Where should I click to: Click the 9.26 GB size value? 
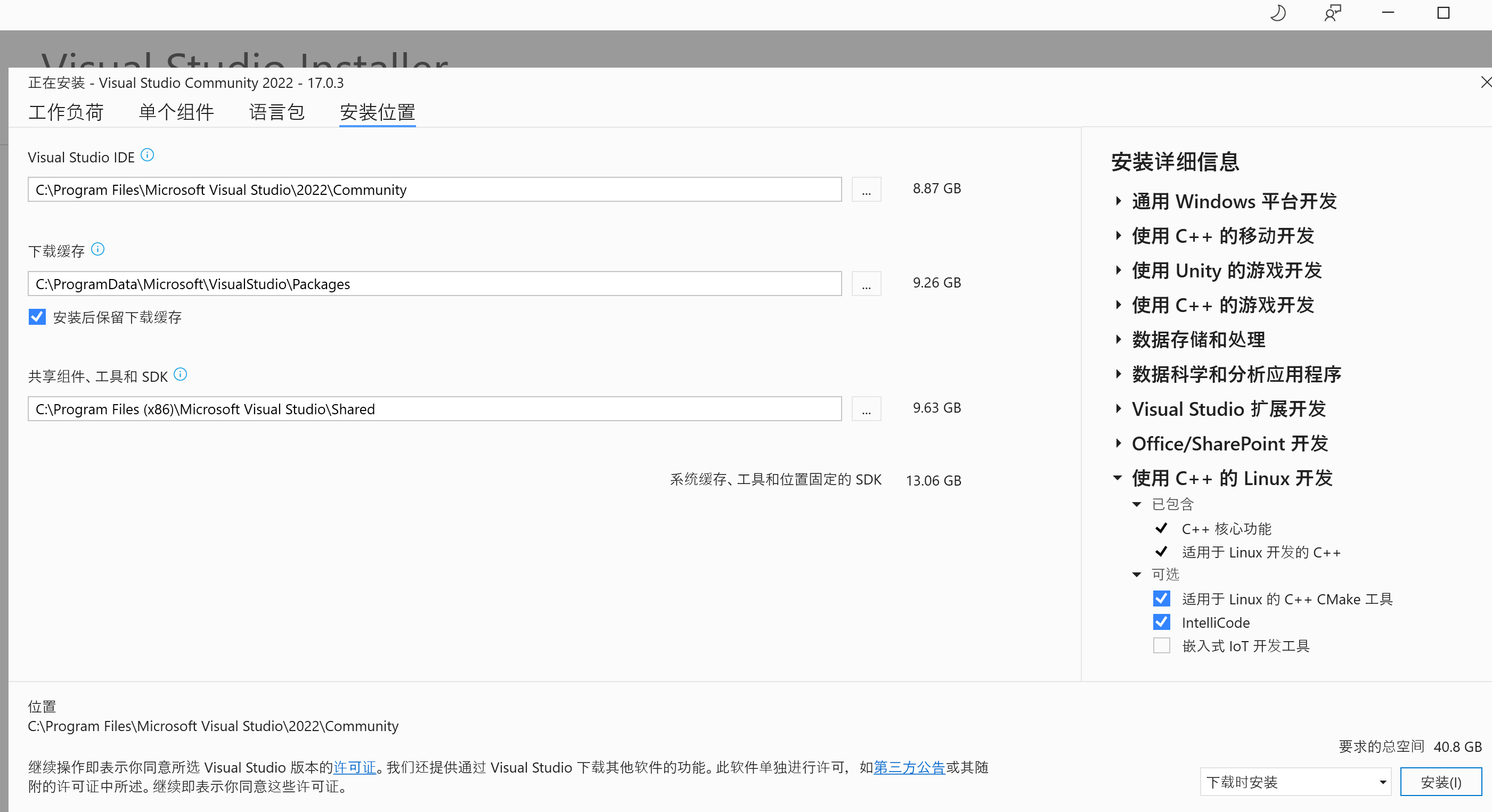937,283
